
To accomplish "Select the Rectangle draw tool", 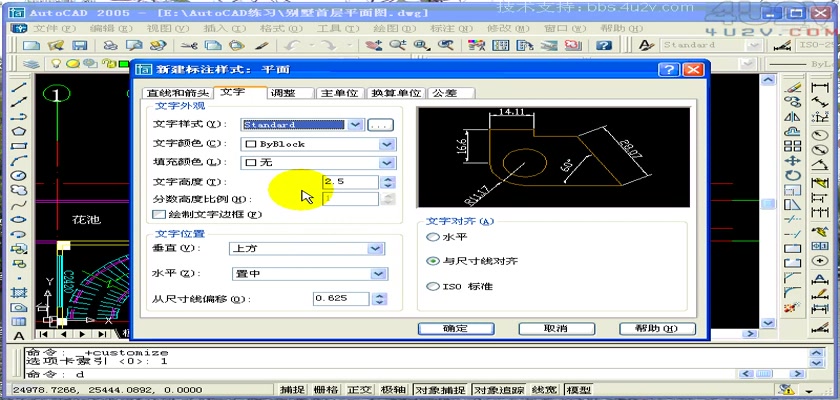I will pyautogui.click(x=19, y=145).
